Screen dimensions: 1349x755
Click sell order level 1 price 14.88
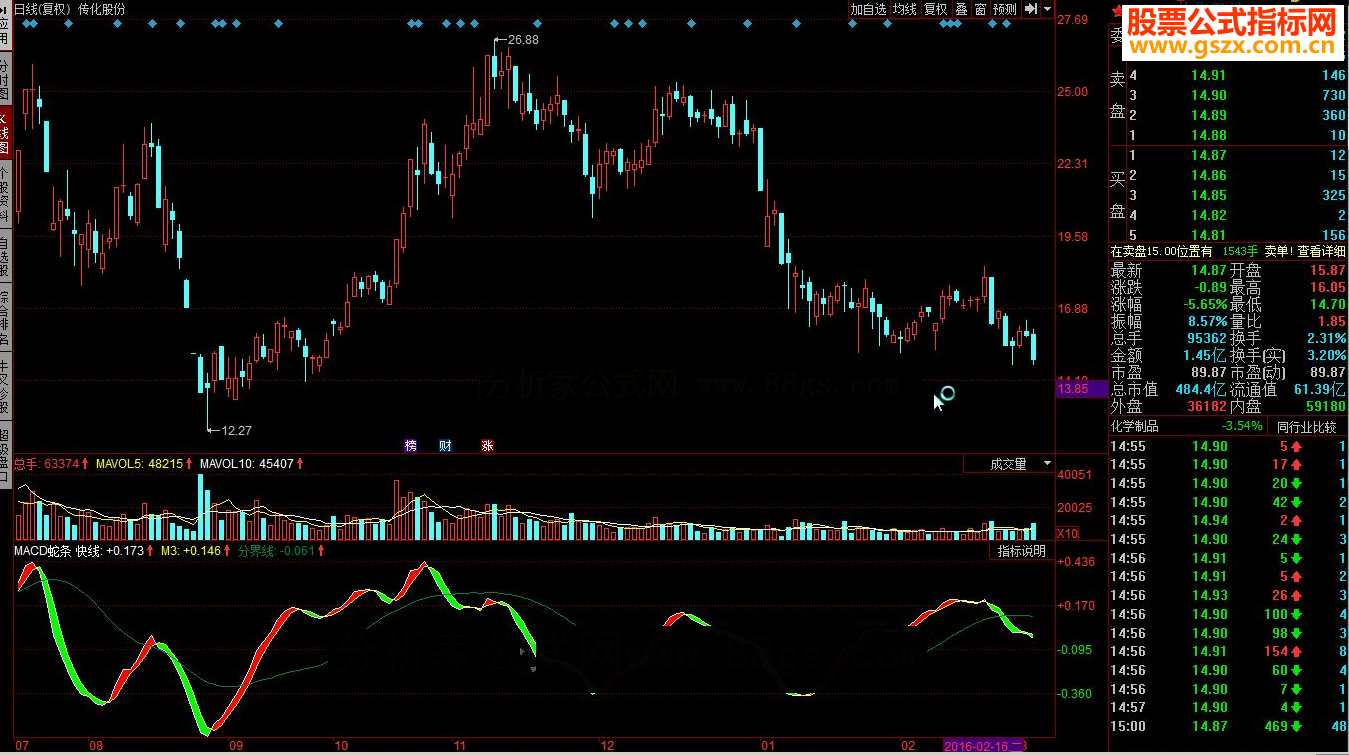coord(1208,135)
